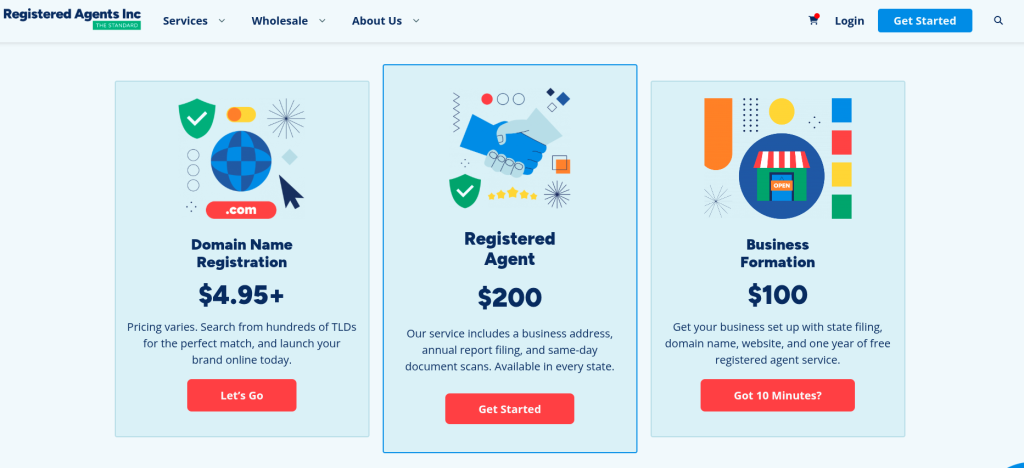This screenshot has width=1024, height=468.
Task: Click the blue Get Started header button
Action: pyautogui.click(x=924, y=21)
